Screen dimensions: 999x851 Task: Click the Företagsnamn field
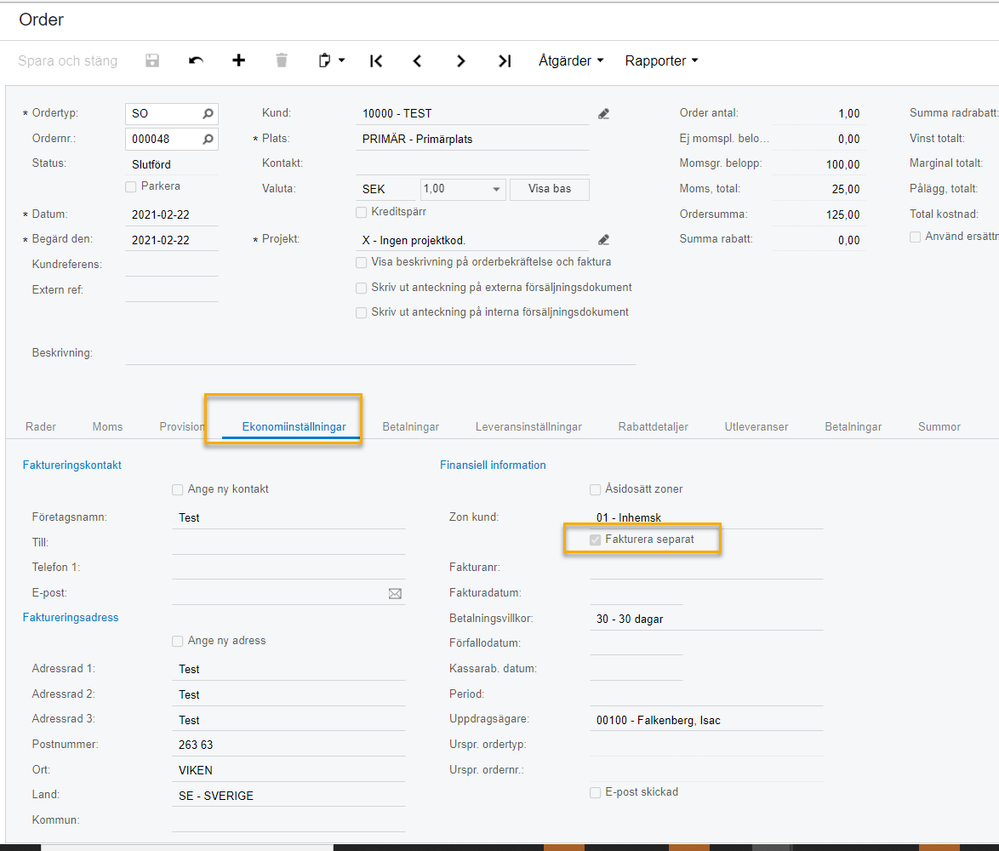coord(289,518)
